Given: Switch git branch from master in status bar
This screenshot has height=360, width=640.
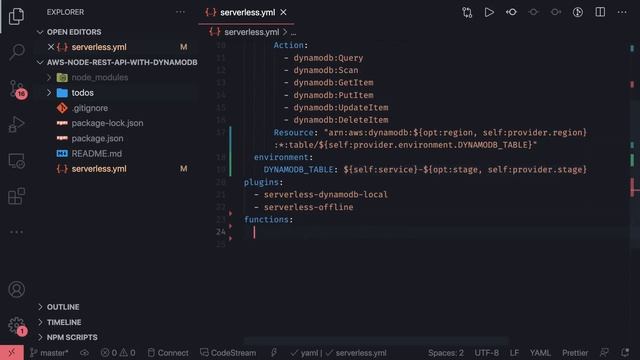Looking at the screenshot, I should click(x=49, y=353).
